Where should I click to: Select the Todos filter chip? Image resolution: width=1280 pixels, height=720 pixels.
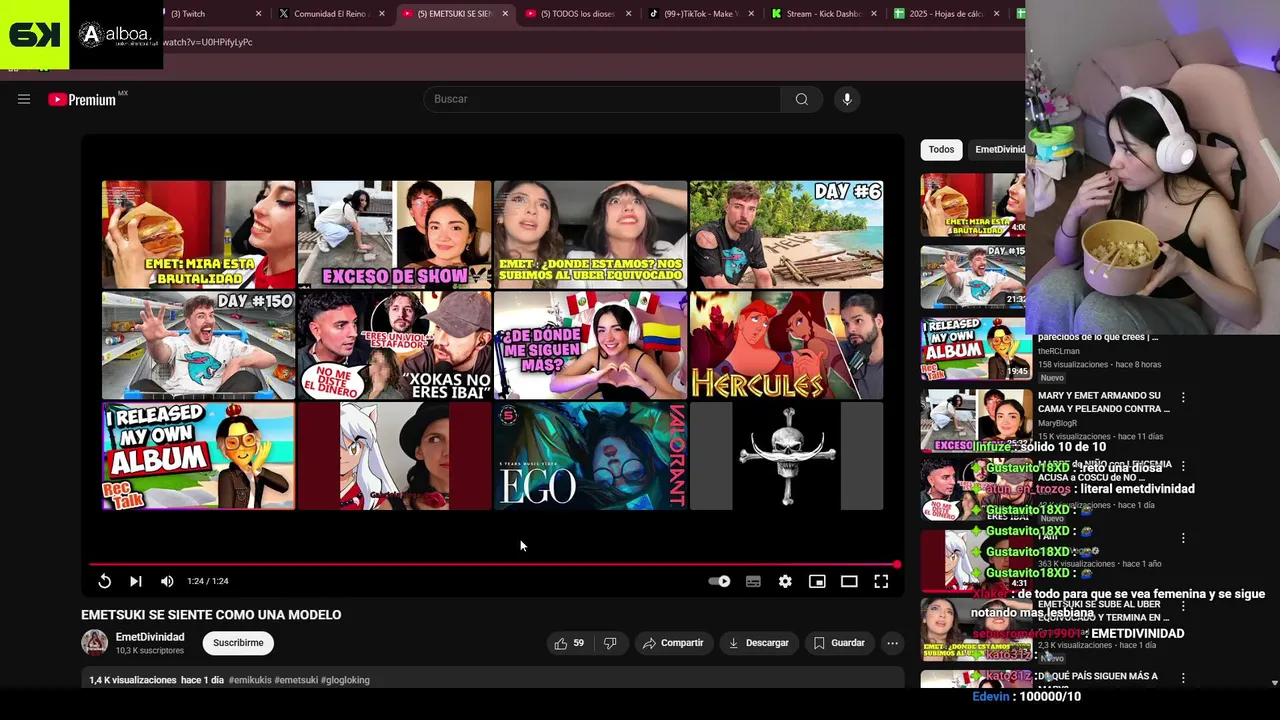click(941, 149)
